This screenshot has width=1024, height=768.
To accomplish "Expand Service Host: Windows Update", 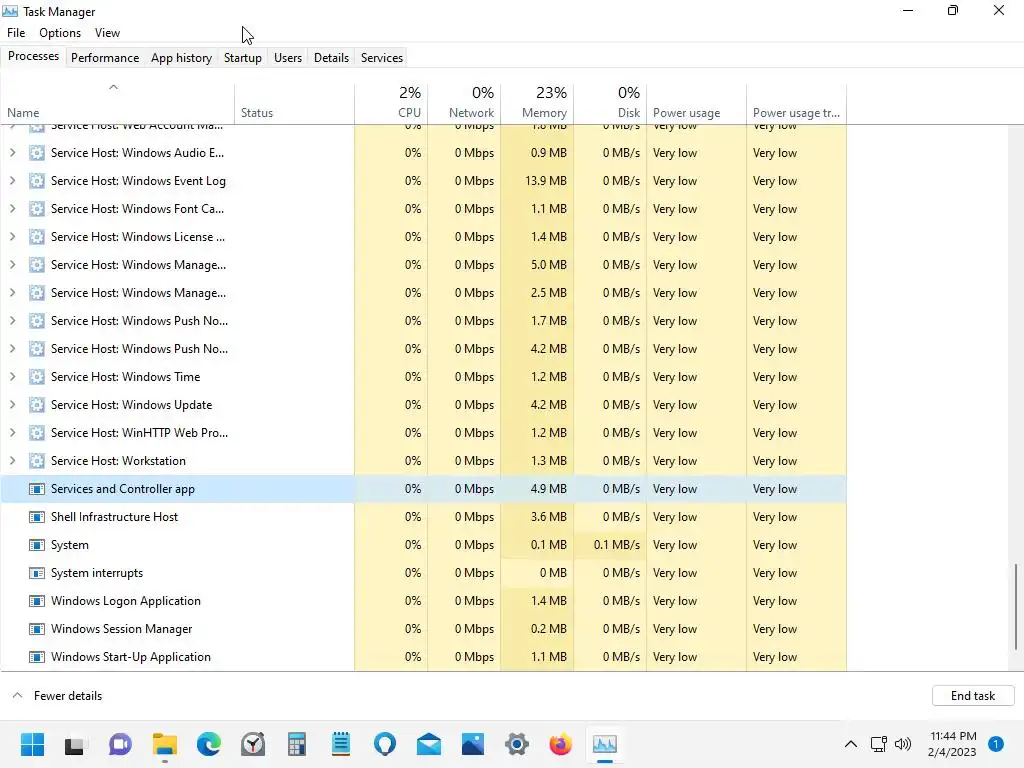I will point(12,405).
